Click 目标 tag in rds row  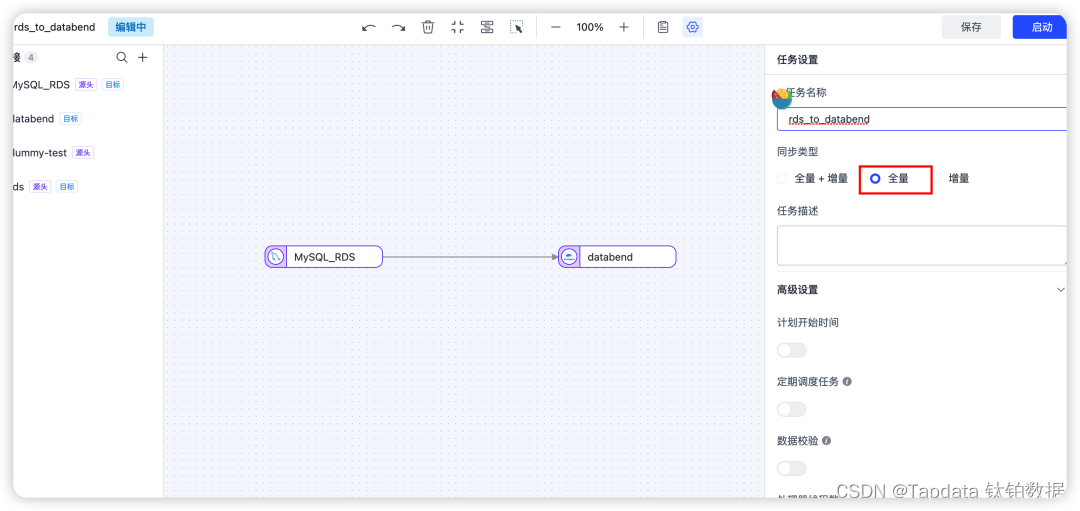[x=67, y=187]
